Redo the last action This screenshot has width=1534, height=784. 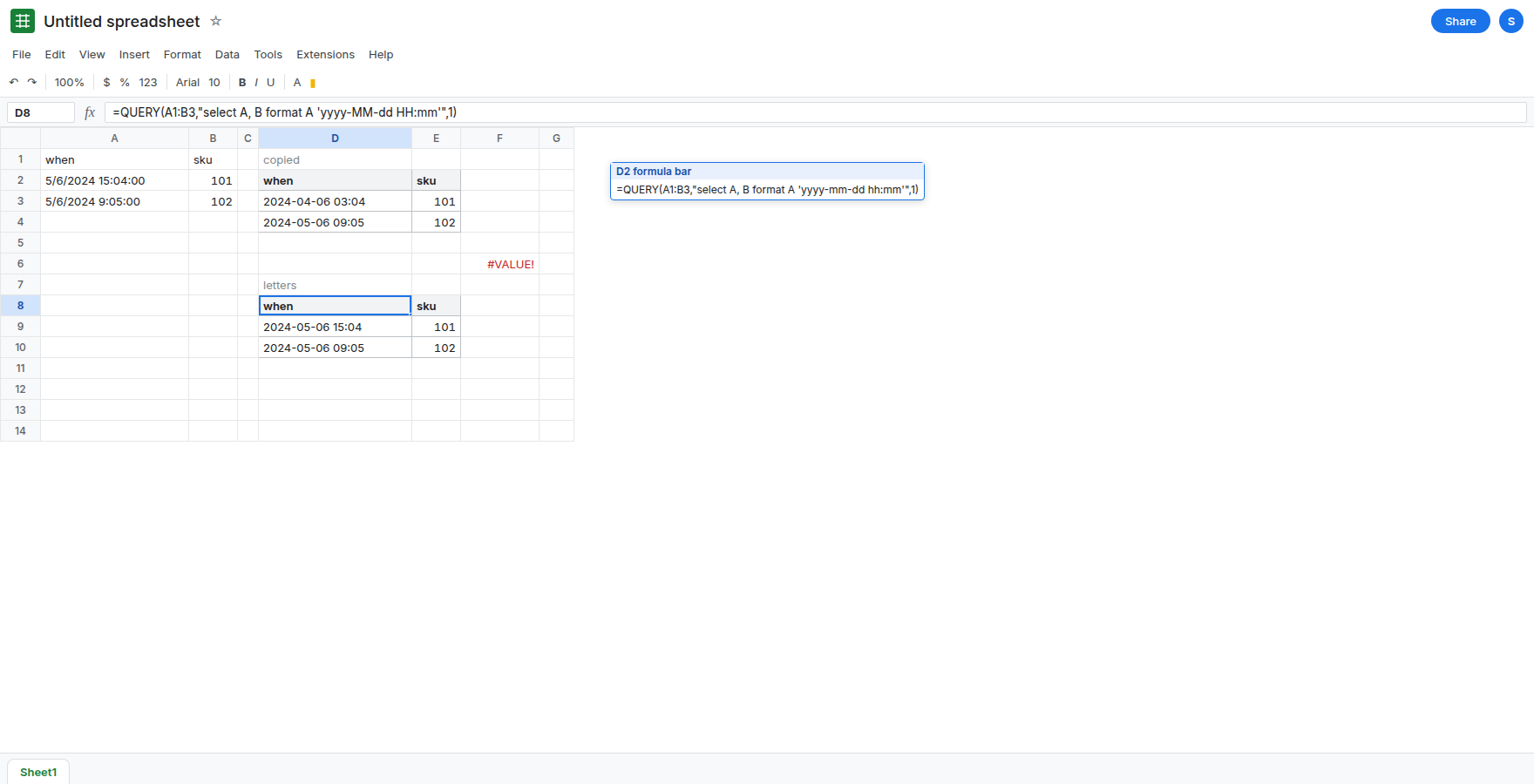pos(32,82)
